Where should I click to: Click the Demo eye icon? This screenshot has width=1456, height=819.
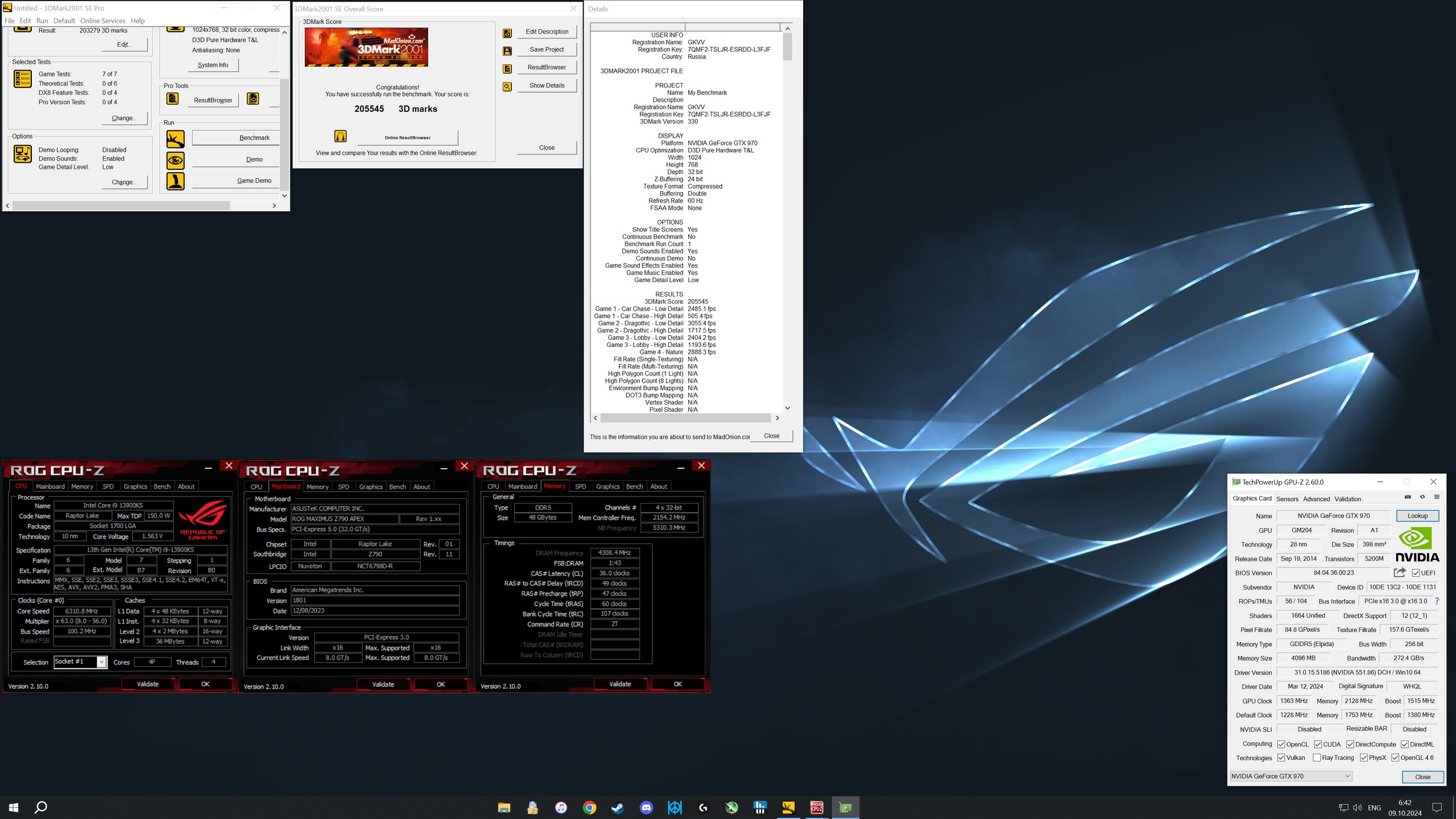click(175, 160)
